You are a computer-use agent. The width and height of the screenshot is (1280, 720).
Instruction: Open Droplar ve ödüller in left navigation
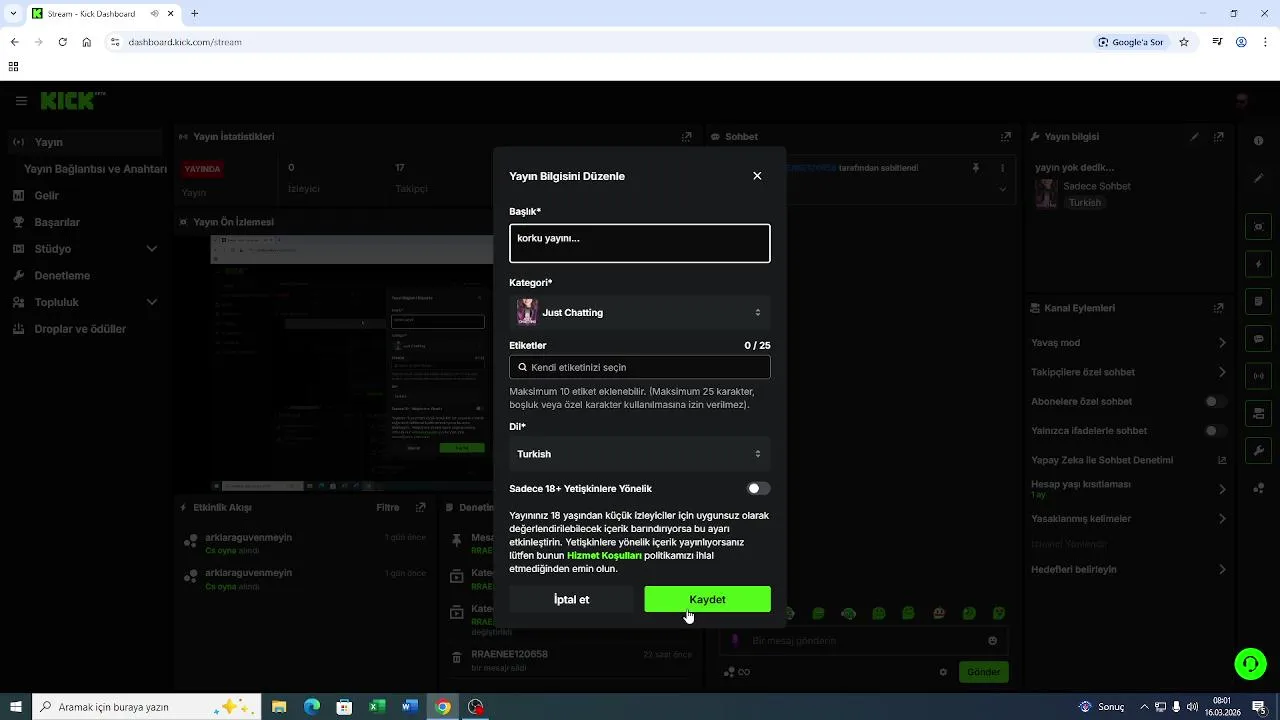80,329
